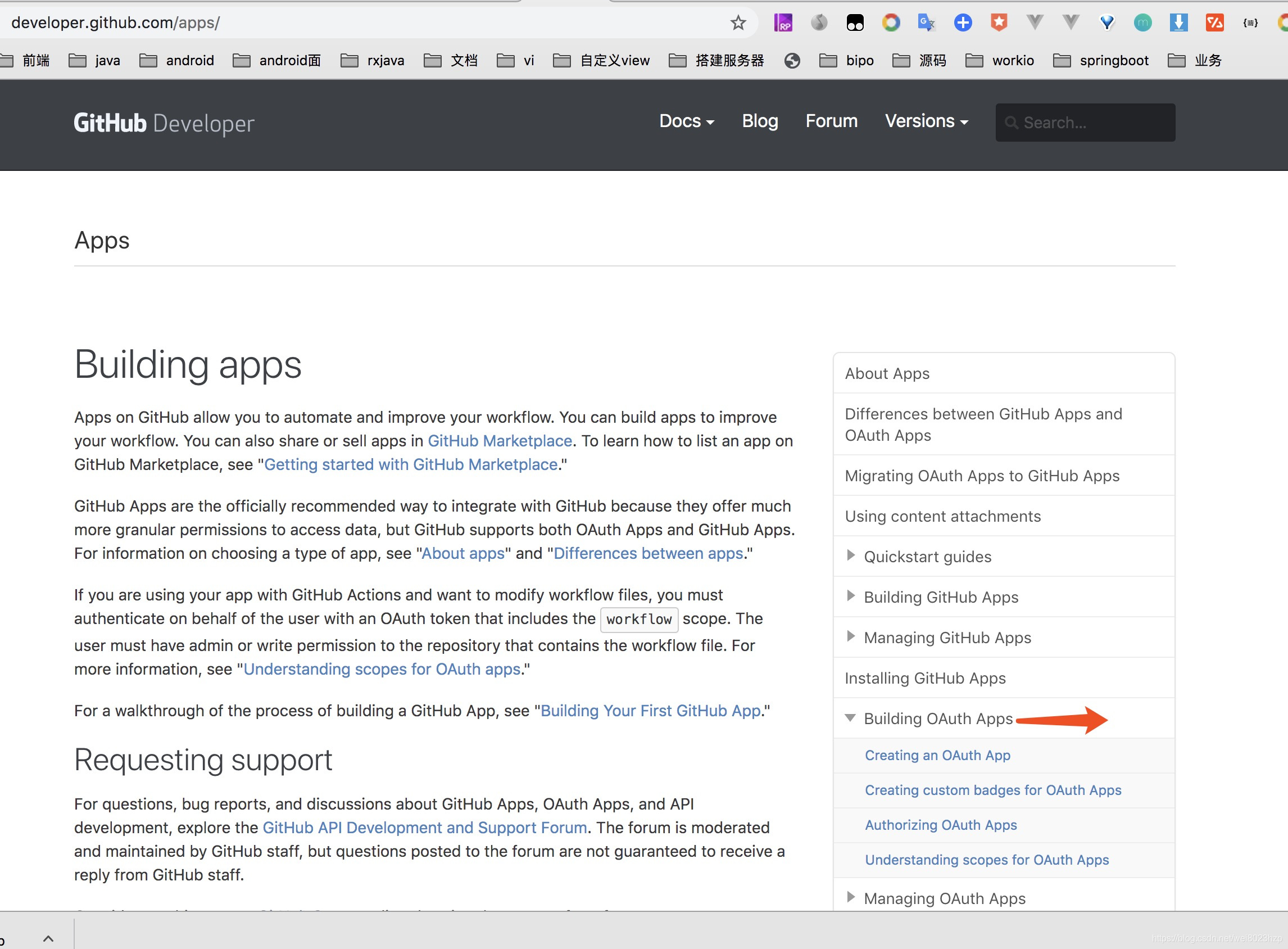Open the java bookmark folder
The height and width of the screenshot is (949, 1288).
pos(94,60)
